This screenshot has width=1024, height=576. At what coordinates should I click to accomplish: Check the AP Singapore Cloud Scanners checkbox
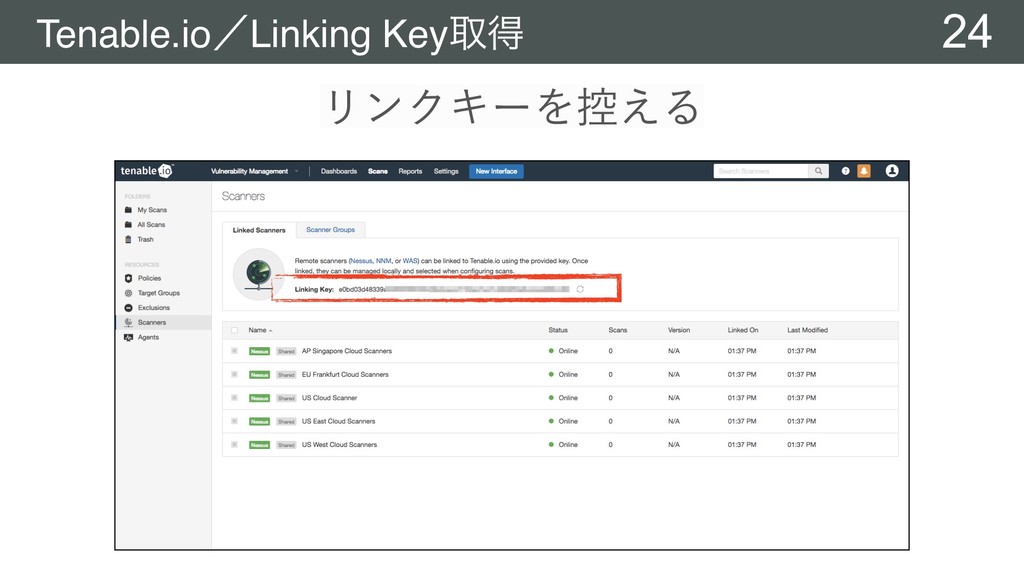pyautogui.click(x=234, y=351)
